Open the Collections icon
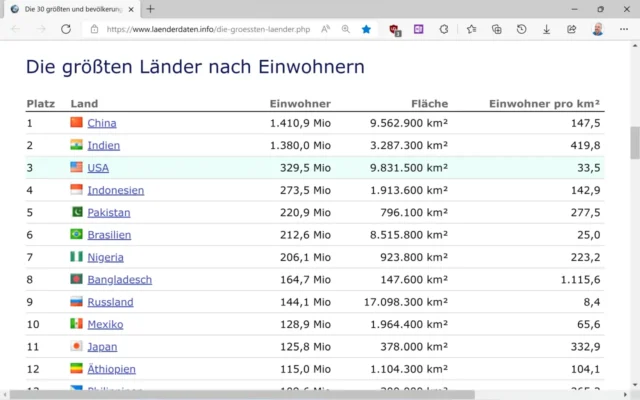Viewport: 640px width, 400px height. tap(496, 30)
